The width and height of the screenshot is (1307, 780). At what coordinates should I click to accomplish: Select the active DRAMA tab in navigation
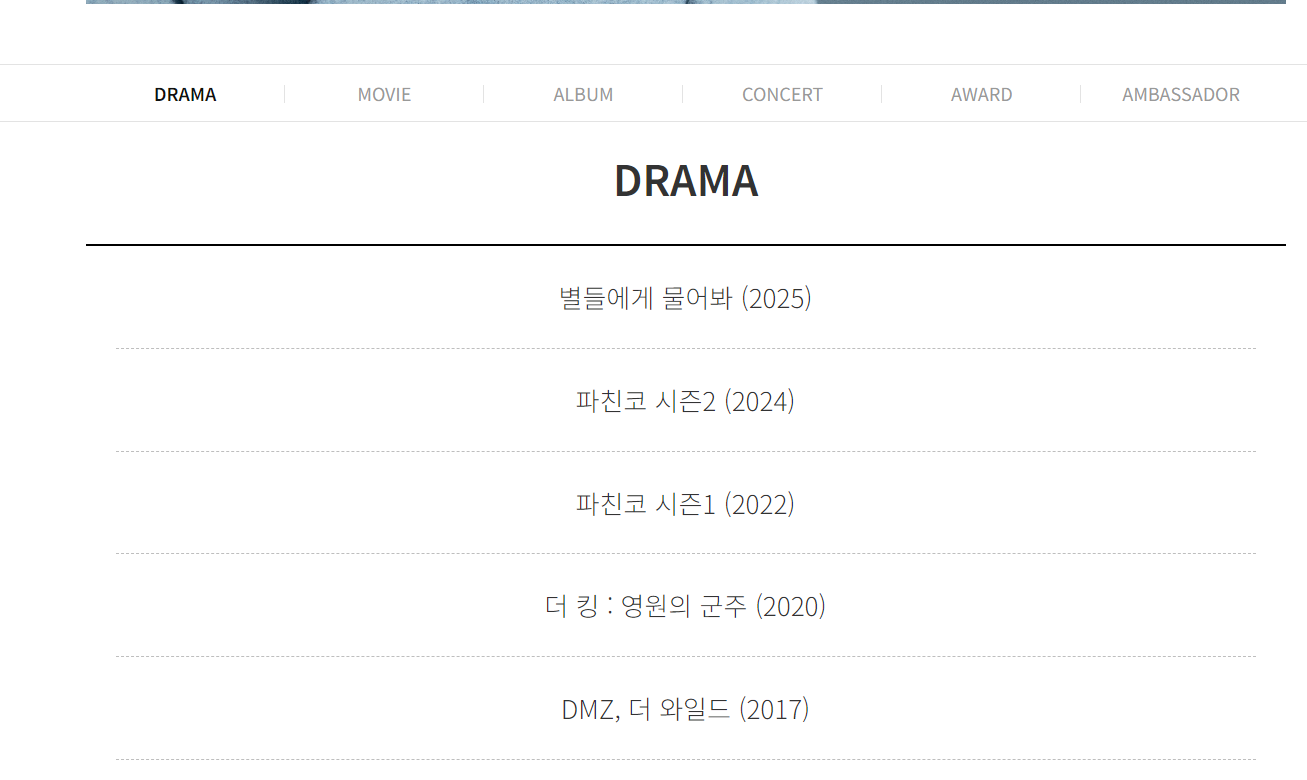pyautogui.click(x=185, y=94)
